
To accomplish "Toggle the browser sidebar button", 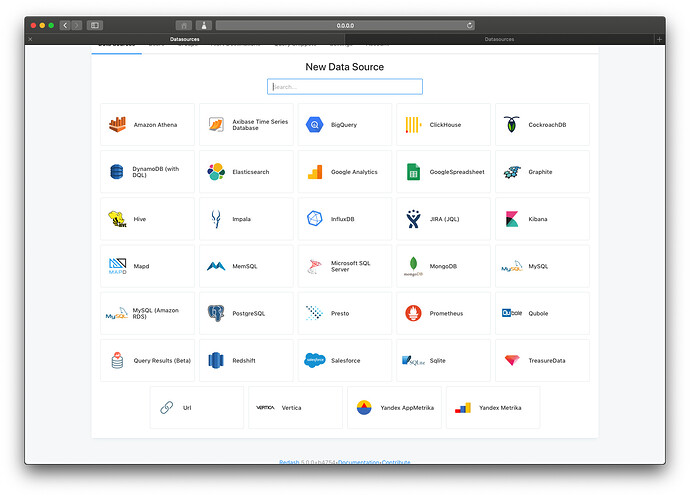I will click(95, 25).
